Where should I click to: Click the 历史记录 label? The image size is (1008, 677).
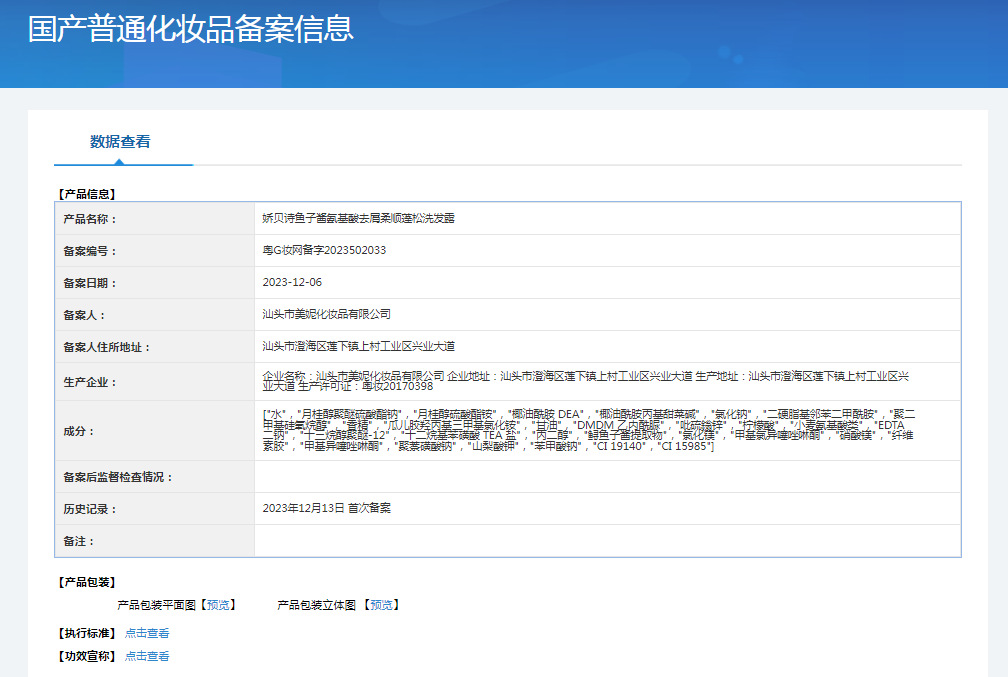pyautogui.click(x=90, y=510)
